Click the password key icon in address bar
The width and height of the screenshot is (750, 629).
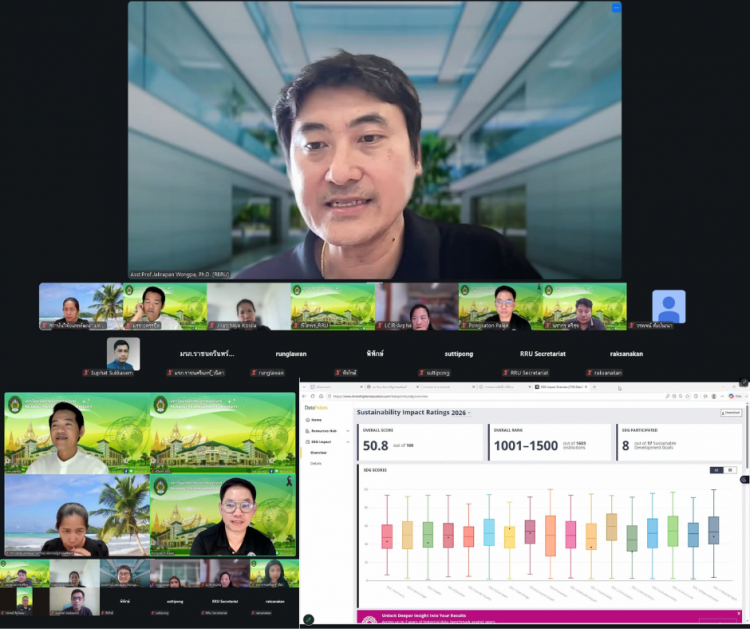[667, 396]
